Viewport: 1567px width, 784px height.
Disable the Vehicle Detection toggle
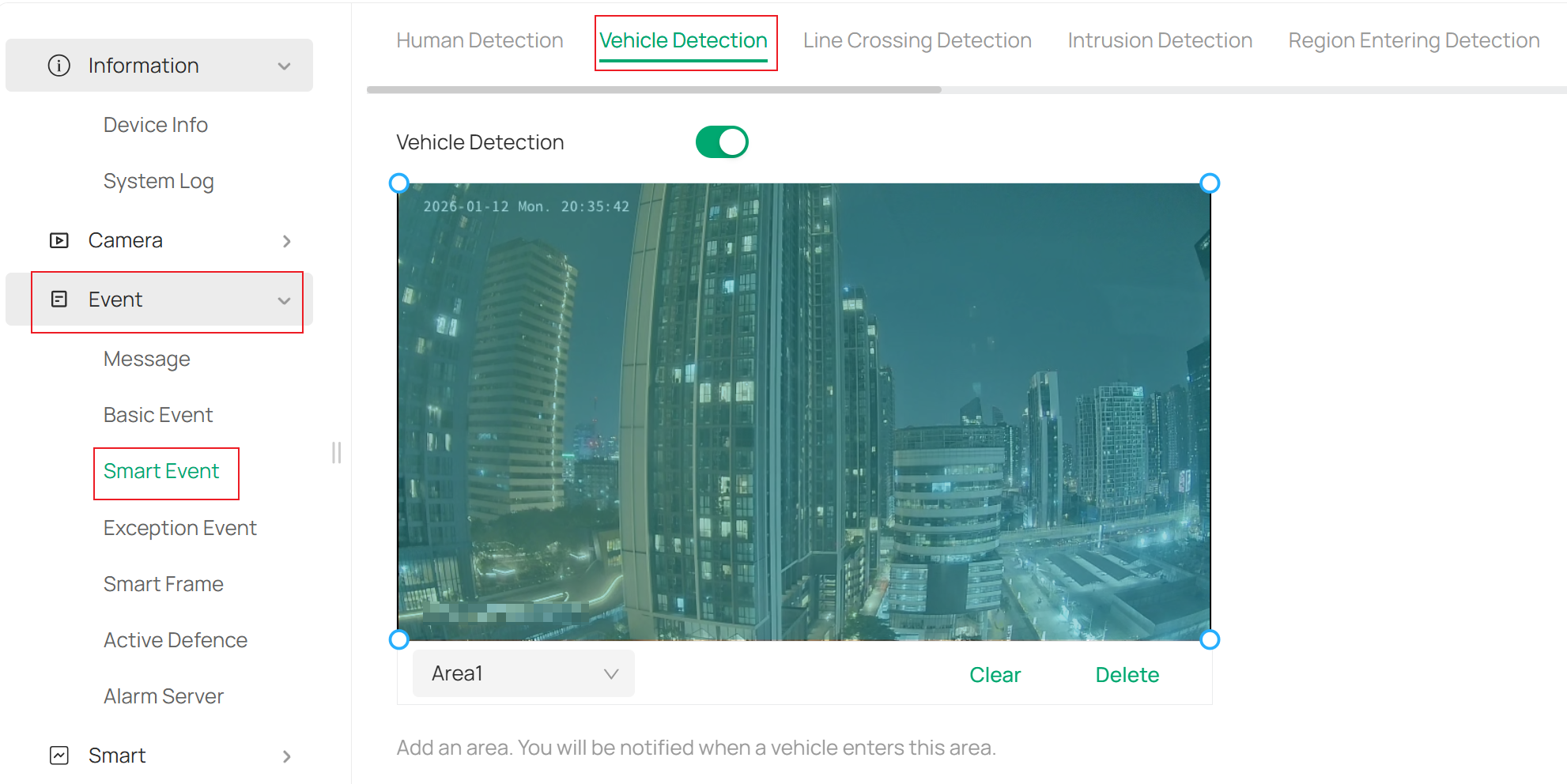[x=721, y=141]
